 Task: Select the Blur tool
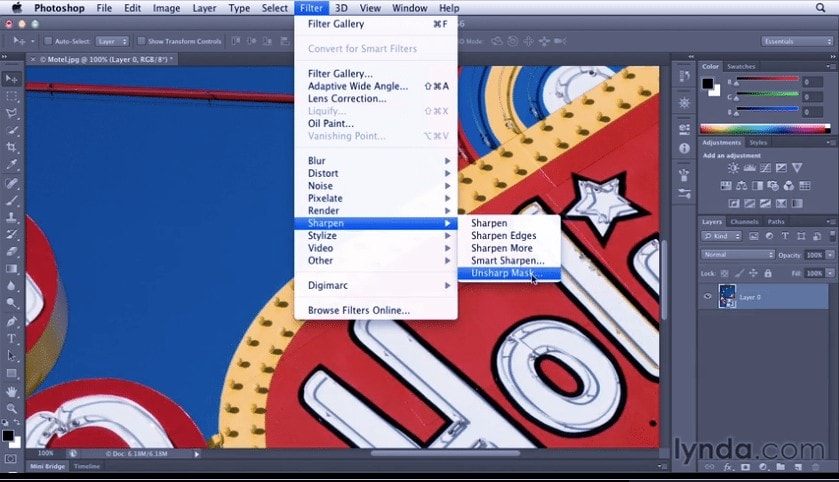coord(11,286)
